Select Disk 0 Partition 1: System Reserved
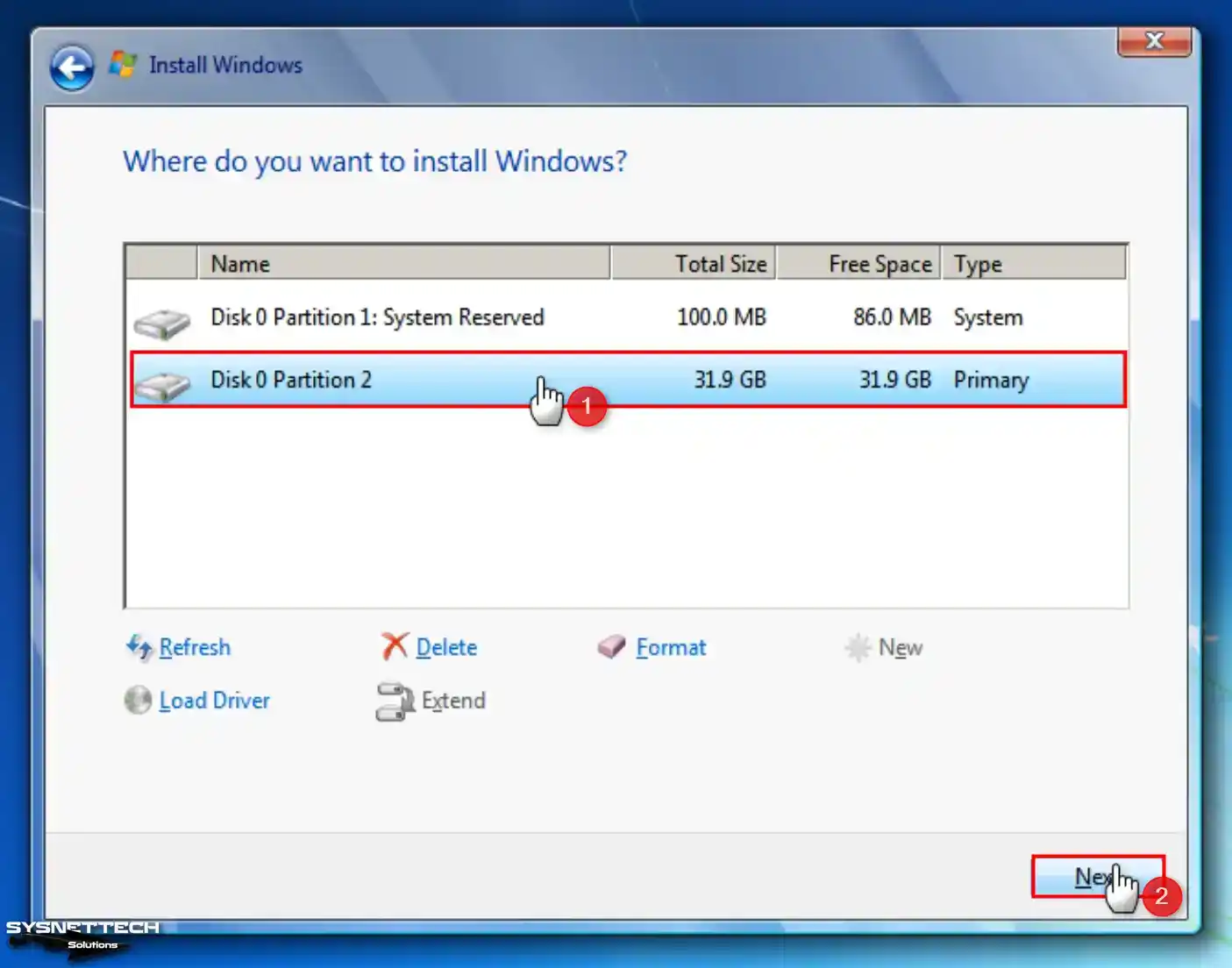 pyautogui.click(x=626, y=317)
